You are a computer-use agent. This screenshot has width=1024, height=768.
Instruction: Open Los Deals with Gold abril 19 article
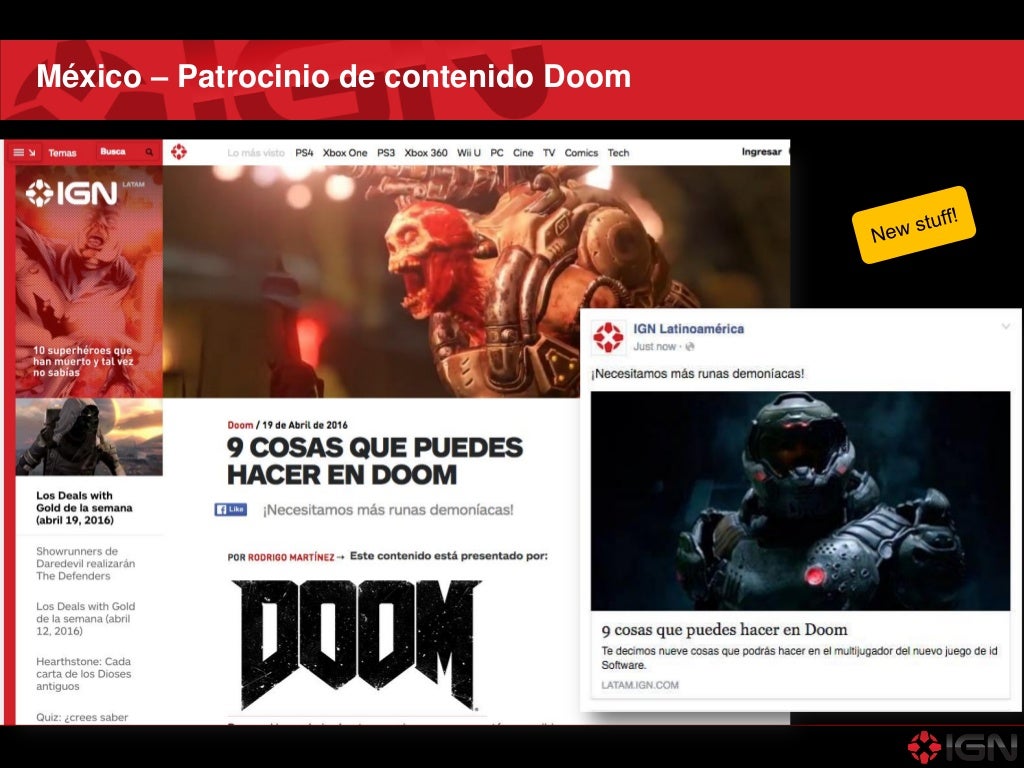(84, 507)
